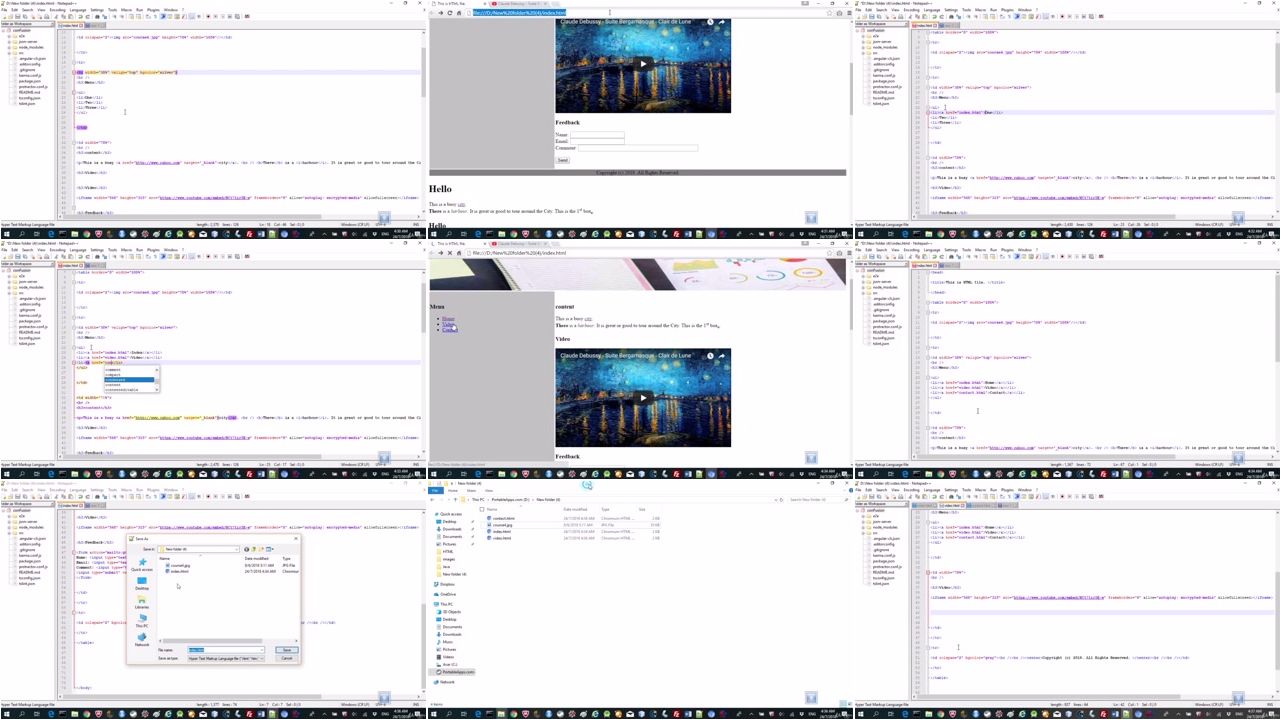Click bookmark star in browser with highlighted URL
The width and height of the screenshot is (1281, 720).
[829, 13]
